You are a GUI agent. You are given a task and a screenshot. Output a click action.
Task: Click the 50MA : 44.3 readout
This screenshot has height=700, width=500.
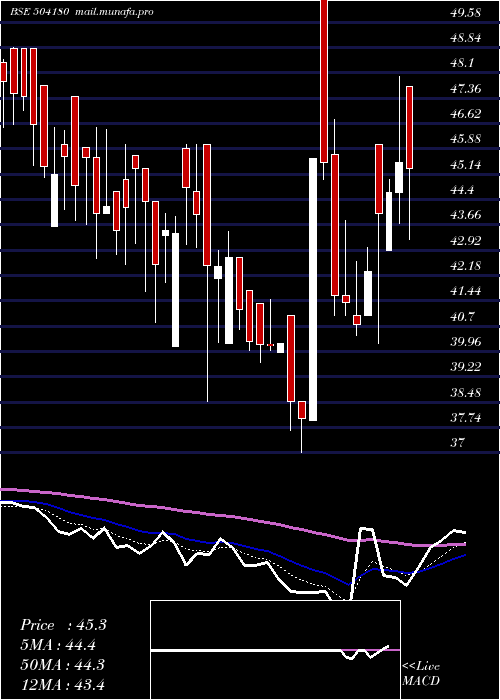pyautogui.click(x=63, y=664)
